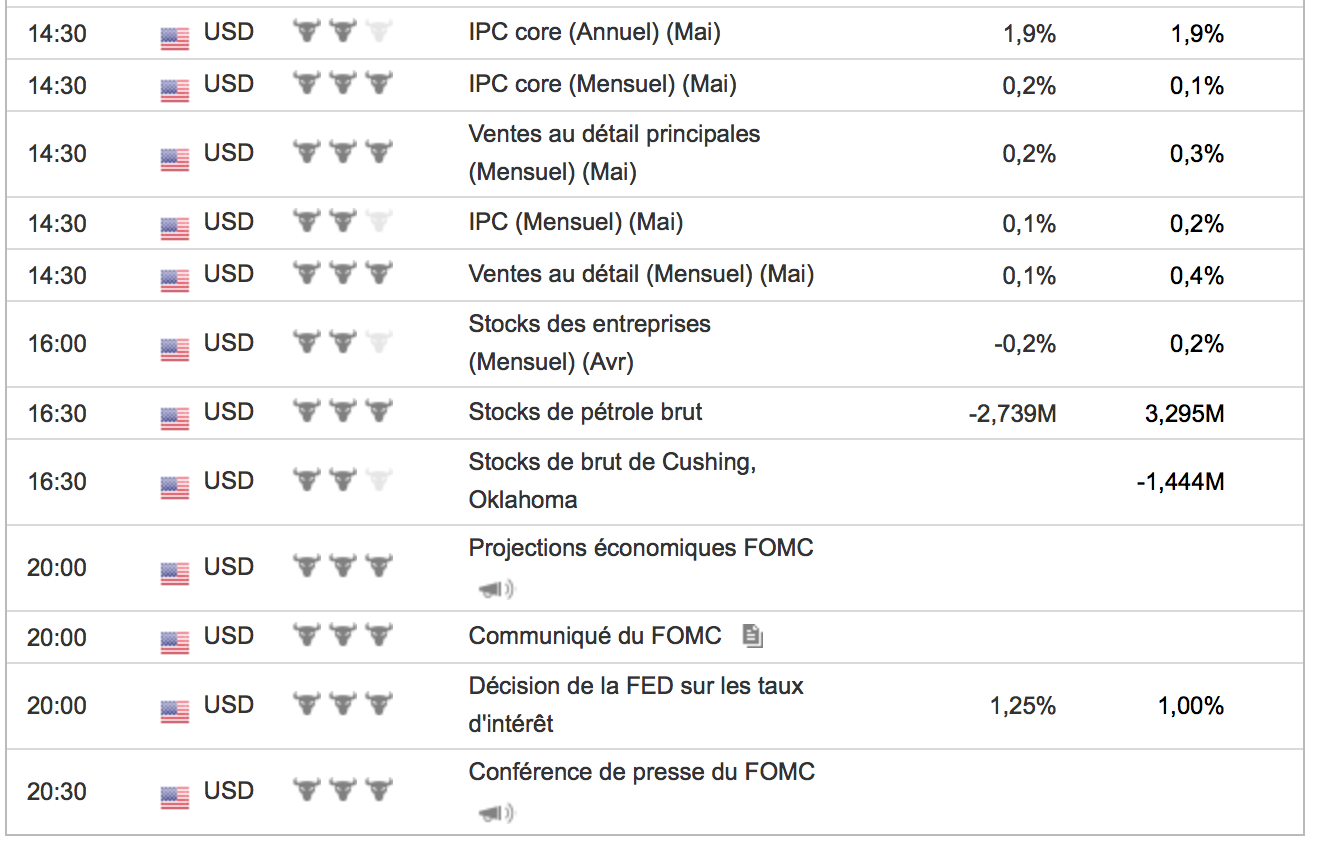This screenshot has width=1320, height=846.
Task: Open the document icon beside Communiqué du FOMC
Action: pyautogui.click(x=753, y=636)
